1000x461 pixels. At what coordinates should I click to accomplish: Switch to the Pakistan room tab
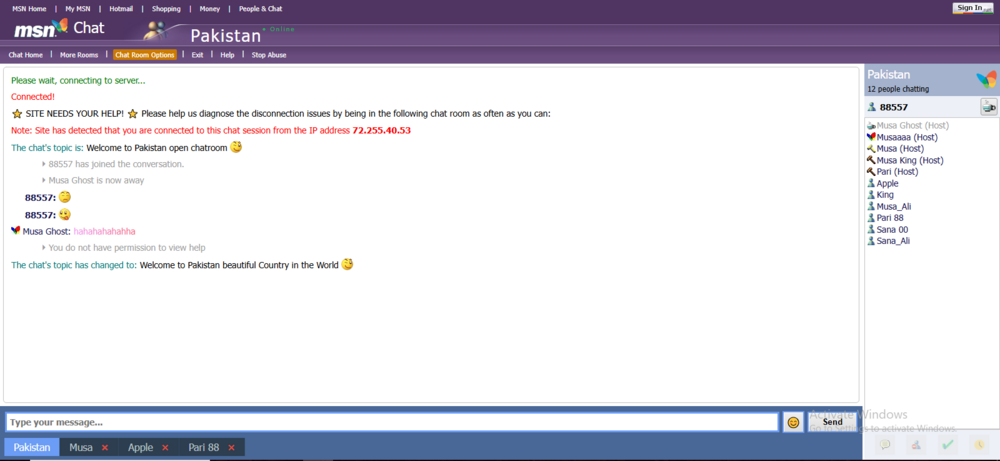tap(32, 448)
